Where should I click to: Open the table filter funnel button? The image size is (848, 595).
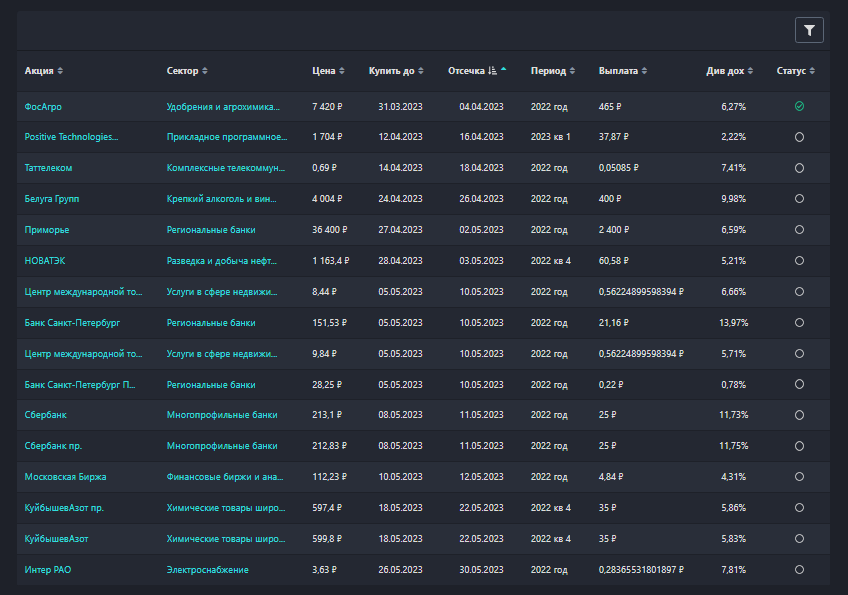click(x=809, y=30)
